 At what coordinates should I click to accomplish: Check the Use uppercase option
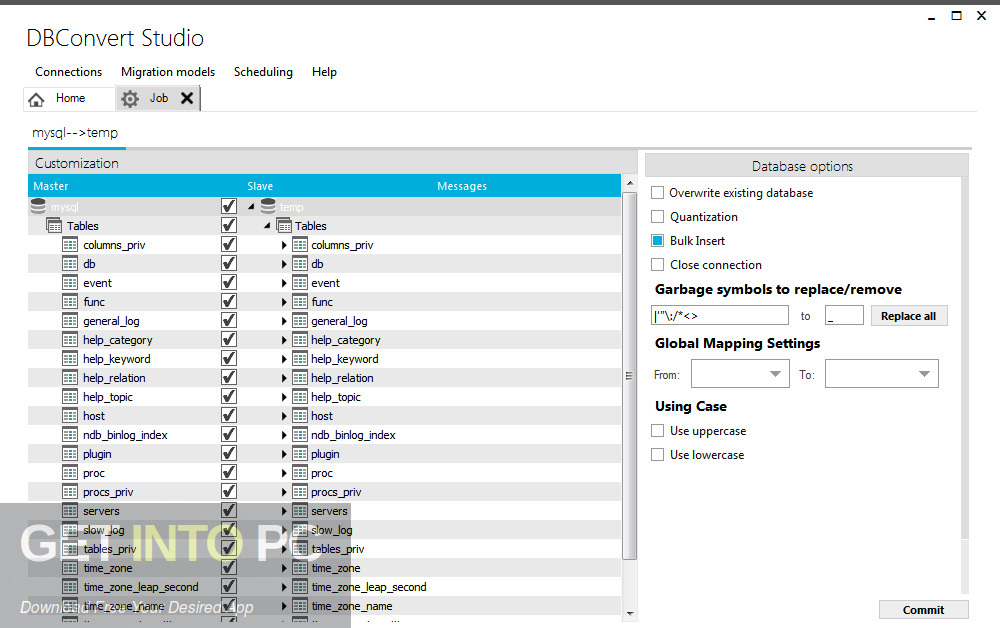coord(658,431)
